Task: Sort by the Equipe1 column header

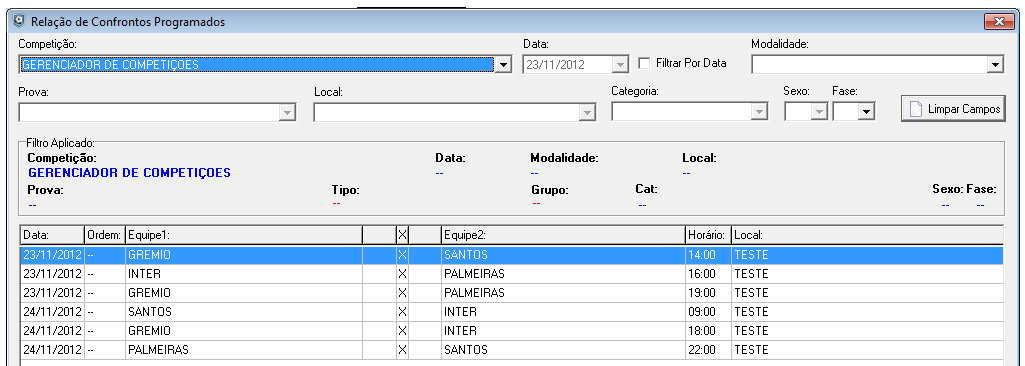Action: coord(243,234)
